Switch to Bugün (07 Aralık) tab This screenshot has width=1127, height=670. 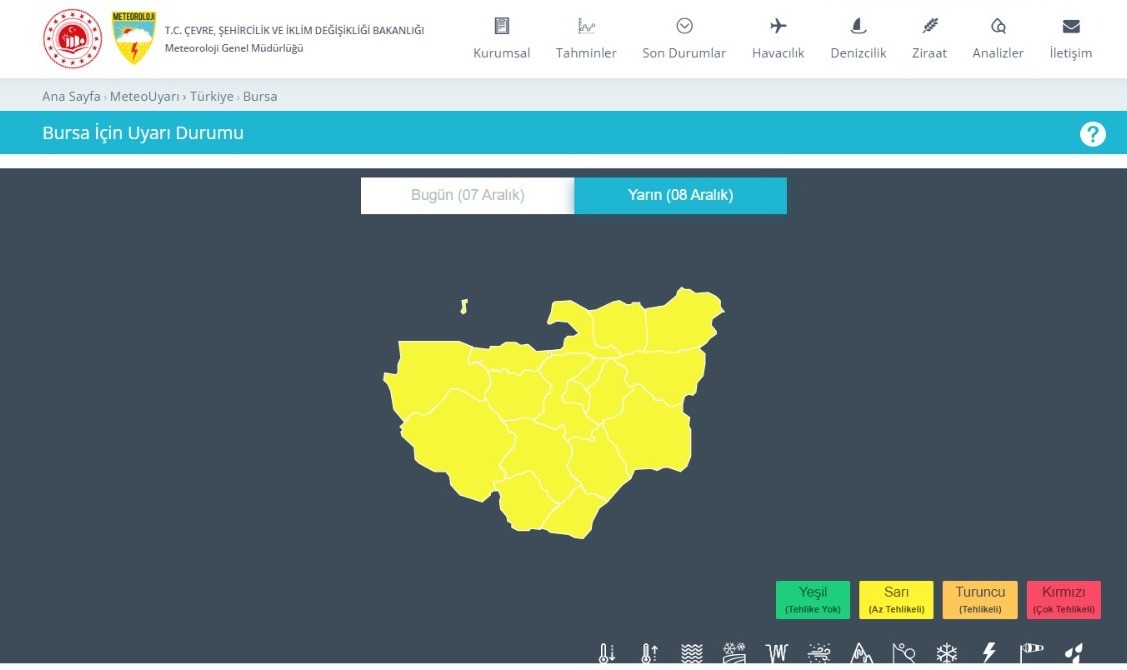pyautogui.click(x=467, y=196)
